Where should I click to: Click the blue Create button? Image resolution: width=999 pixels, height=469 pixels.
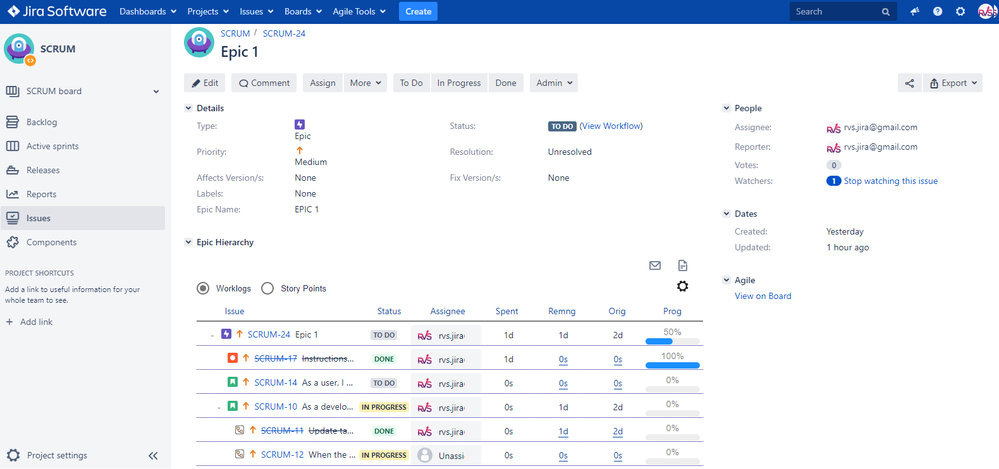(418, 12)
